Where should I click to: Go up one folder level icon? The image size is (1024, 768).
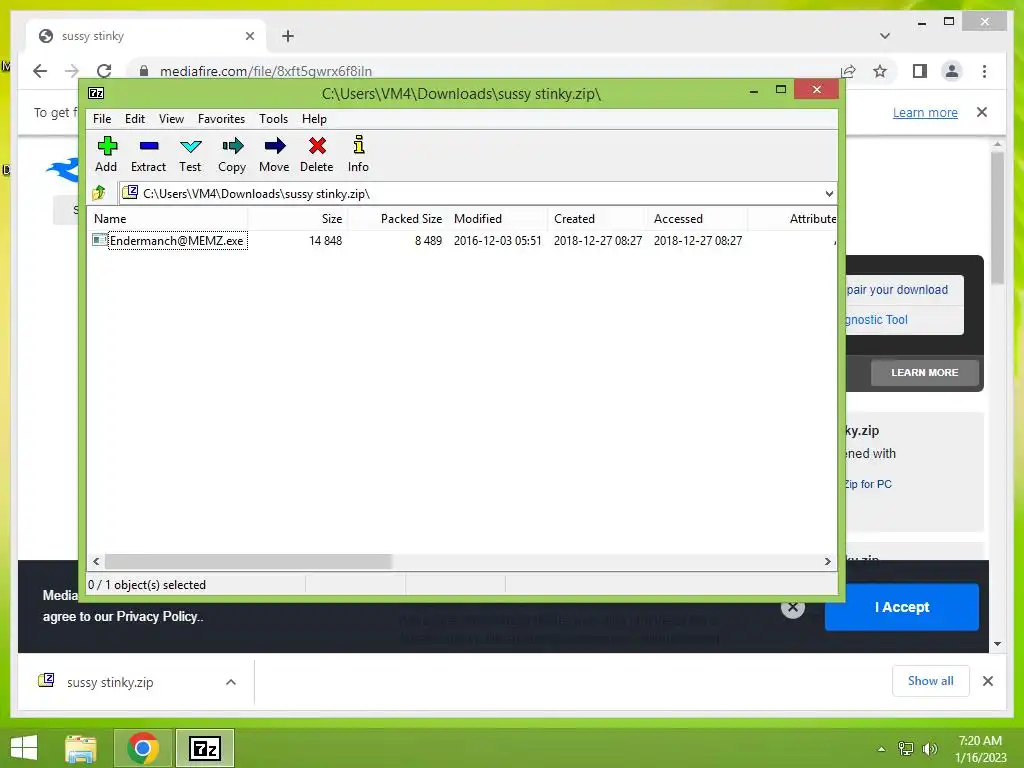[x=99, y=193]
